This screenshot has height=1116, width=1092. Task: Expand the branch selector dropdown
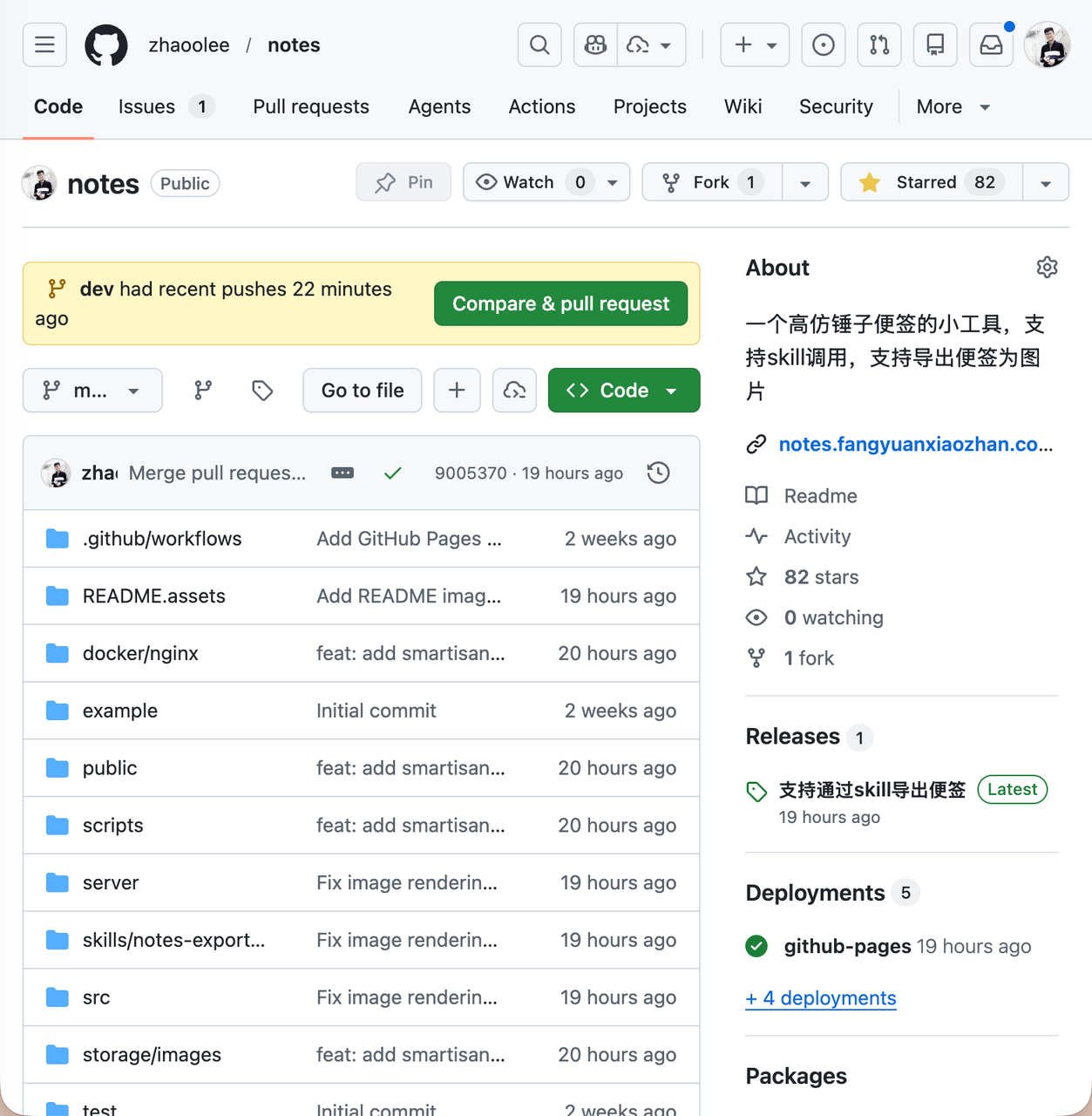(x=92, y=391)
